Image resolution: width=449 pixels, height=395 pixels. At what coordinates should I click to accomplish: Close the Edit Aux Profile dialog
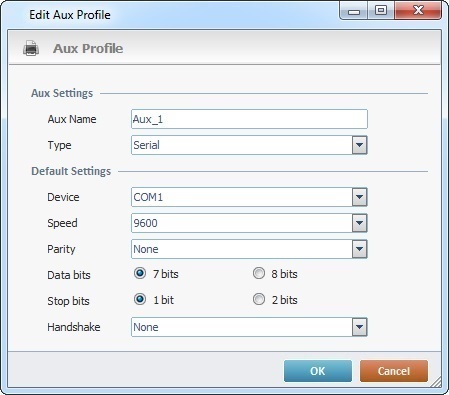pyautogui.click(x=418, y=11)
